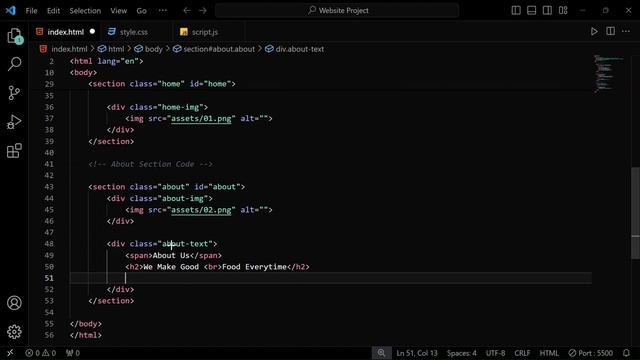Open the View menu
The image size is (640, 360).
pos(119,11)
